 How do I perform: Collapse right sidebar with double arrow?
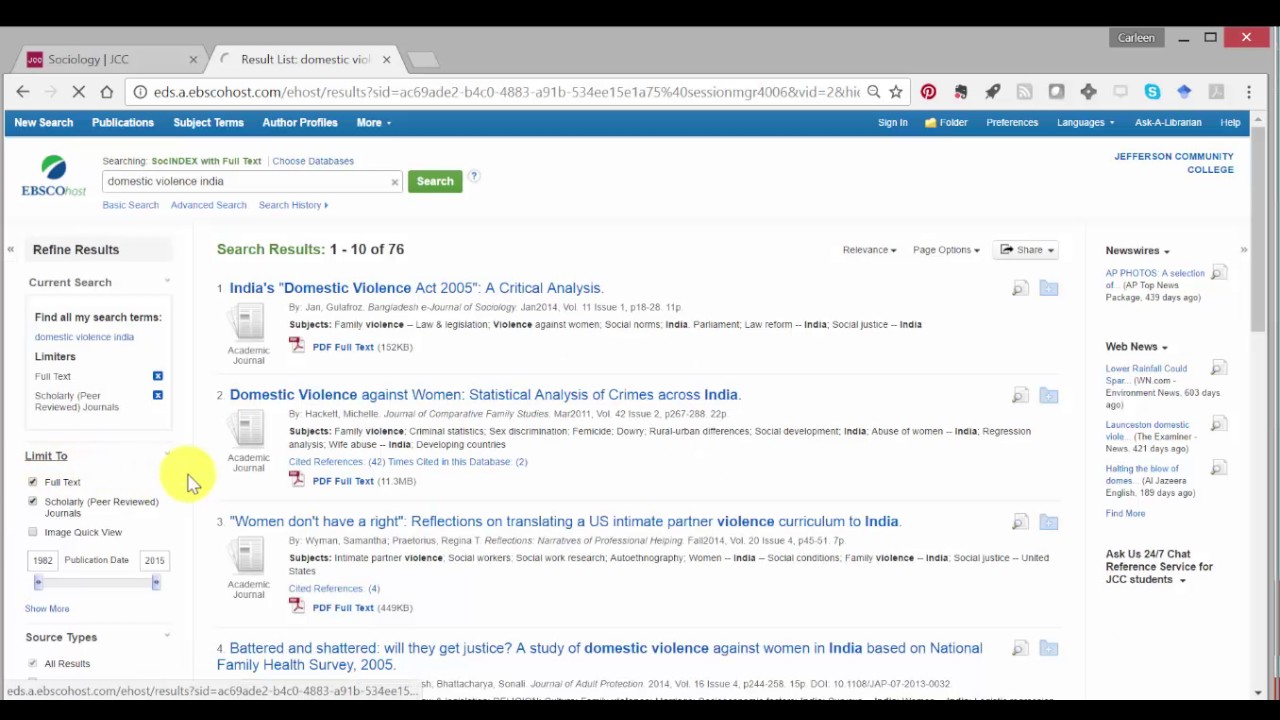[x=1243, y=250]
